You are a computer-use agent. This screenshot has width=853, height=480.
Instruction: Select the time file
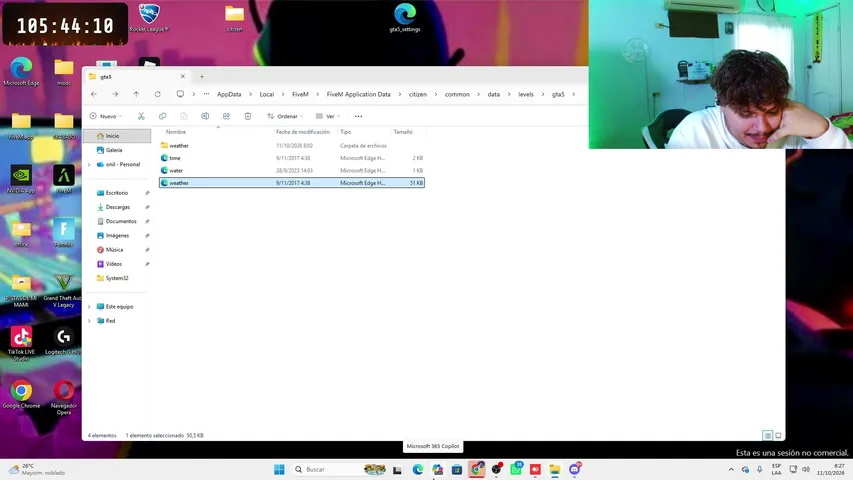(x=292, y=158)
